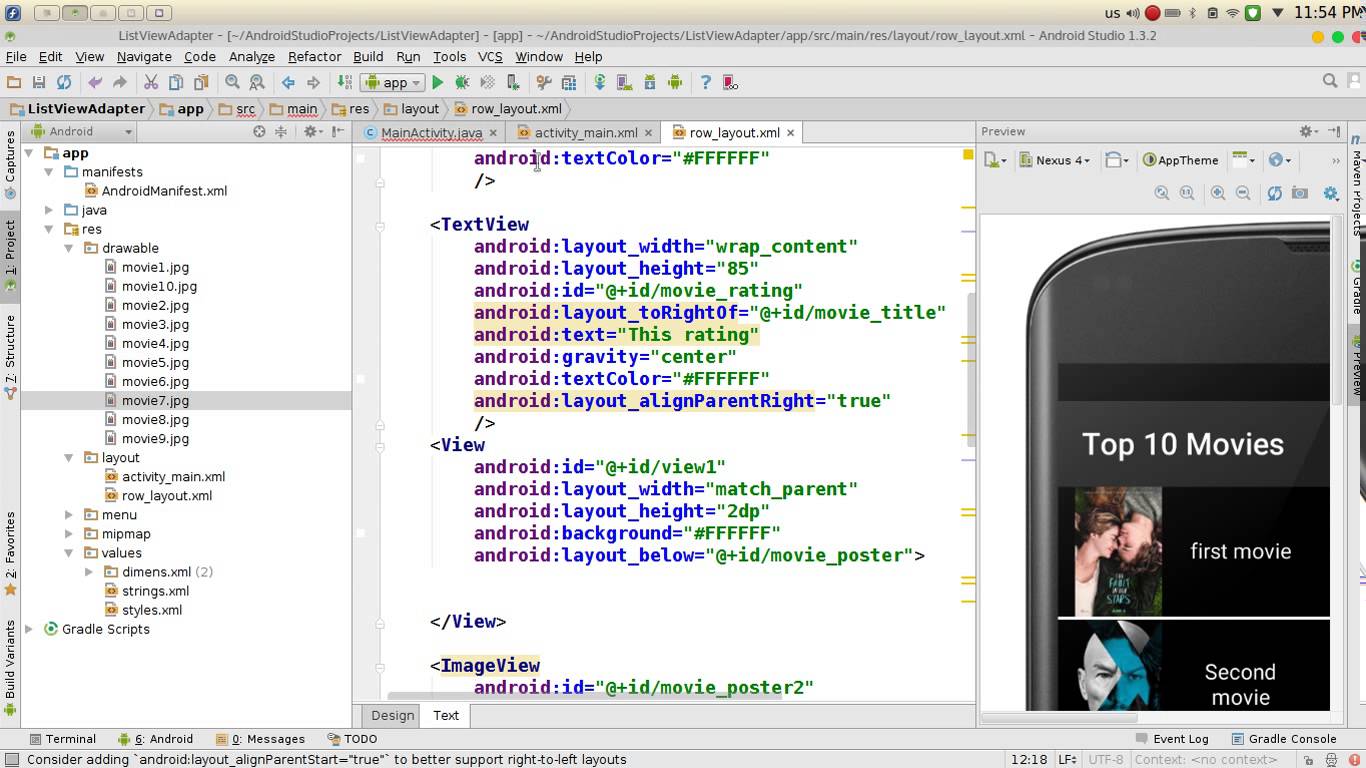1366x768 pixels.
Task: Click the Help question mark icon
Action: pyautogui.click(x=705, y=83)
